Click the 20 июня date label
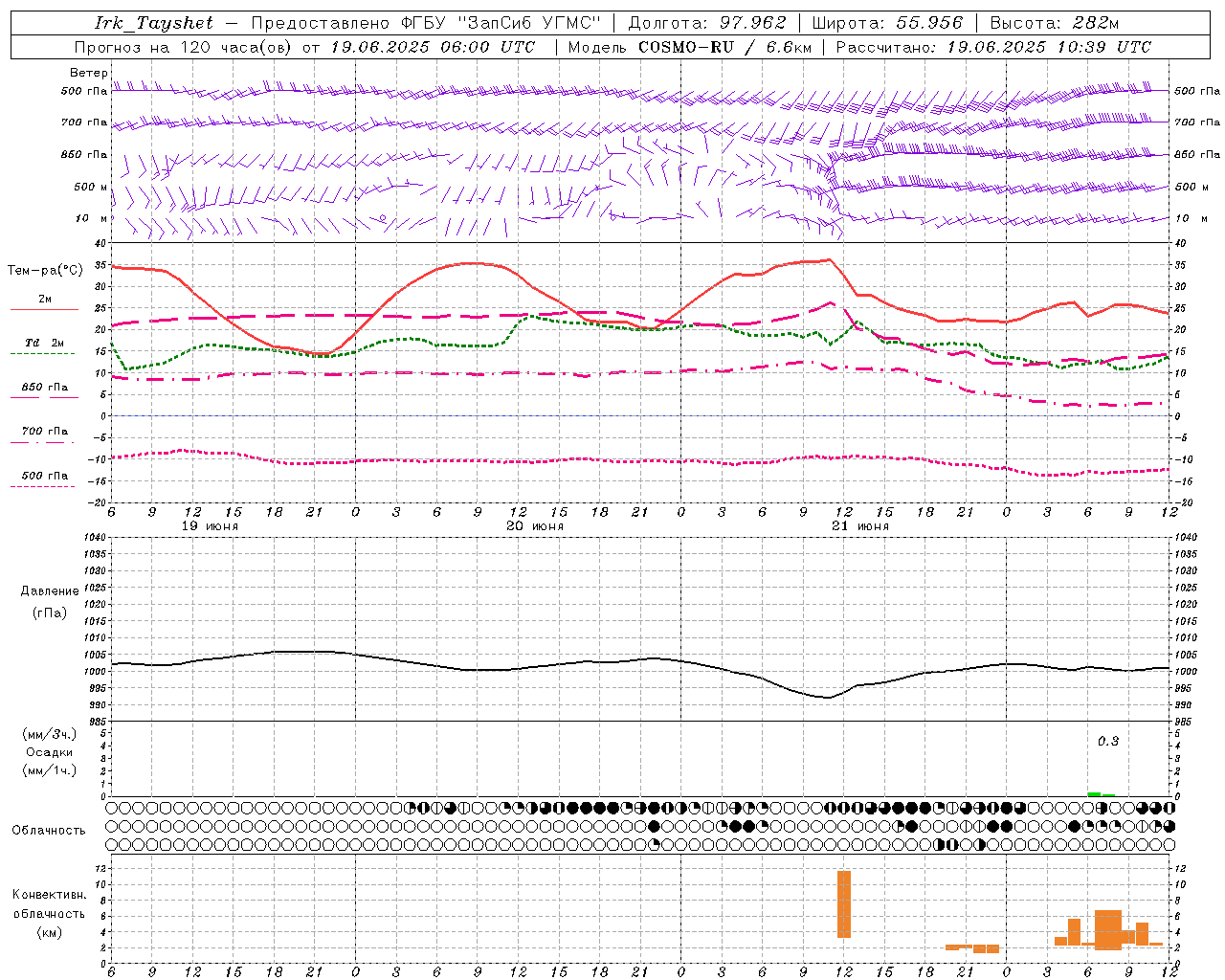1225x980 pixels. point(535,525)
